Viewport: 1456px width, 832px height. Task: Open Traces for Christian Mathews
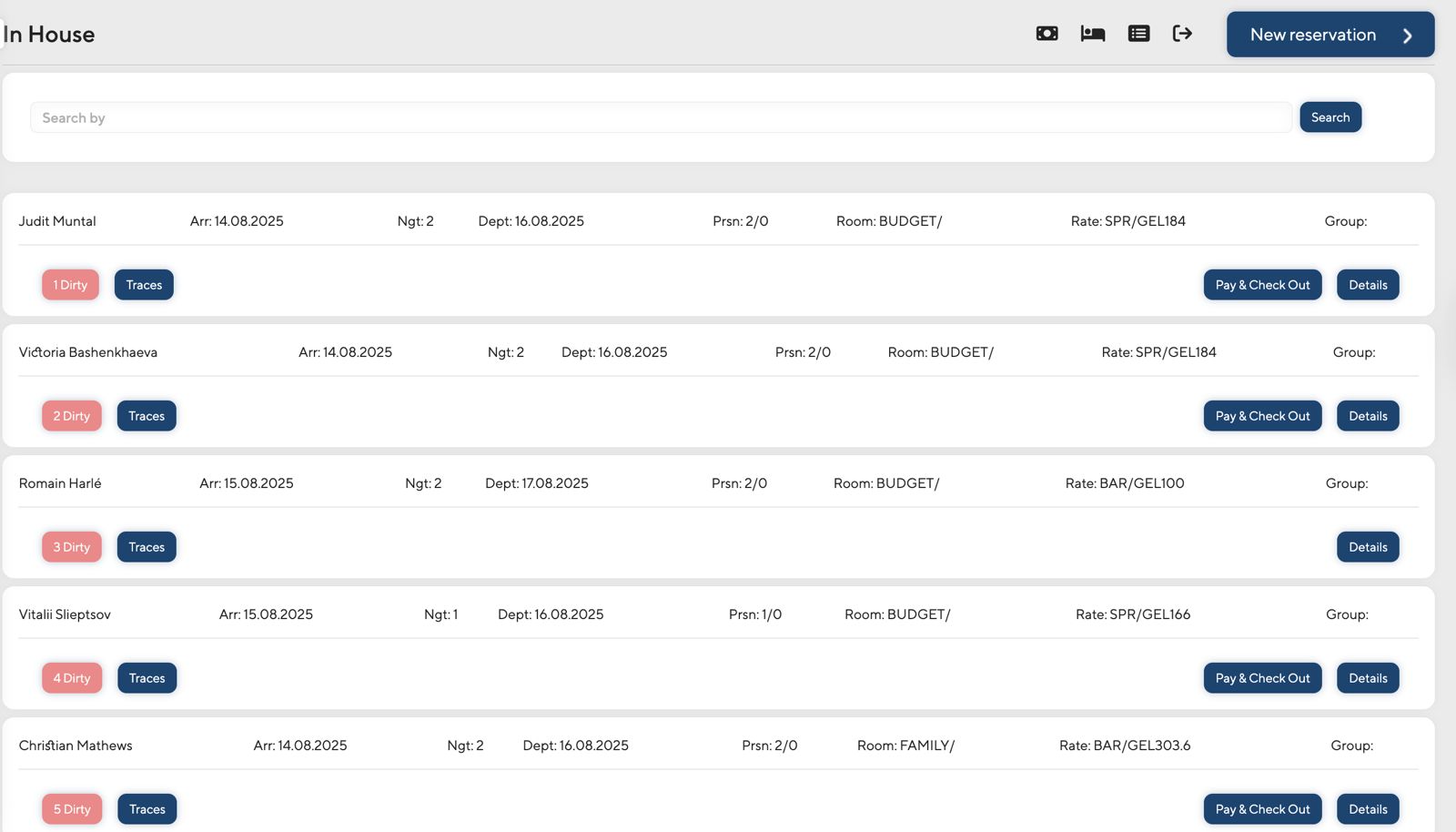(x=147, y=809)
